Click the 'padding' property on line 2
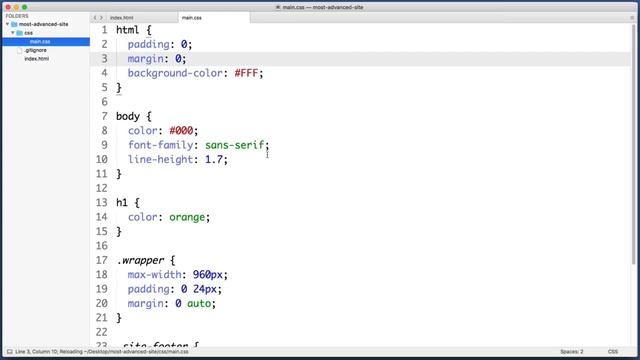The width and height of the screenshot is (640, 360). coord(149,44)
